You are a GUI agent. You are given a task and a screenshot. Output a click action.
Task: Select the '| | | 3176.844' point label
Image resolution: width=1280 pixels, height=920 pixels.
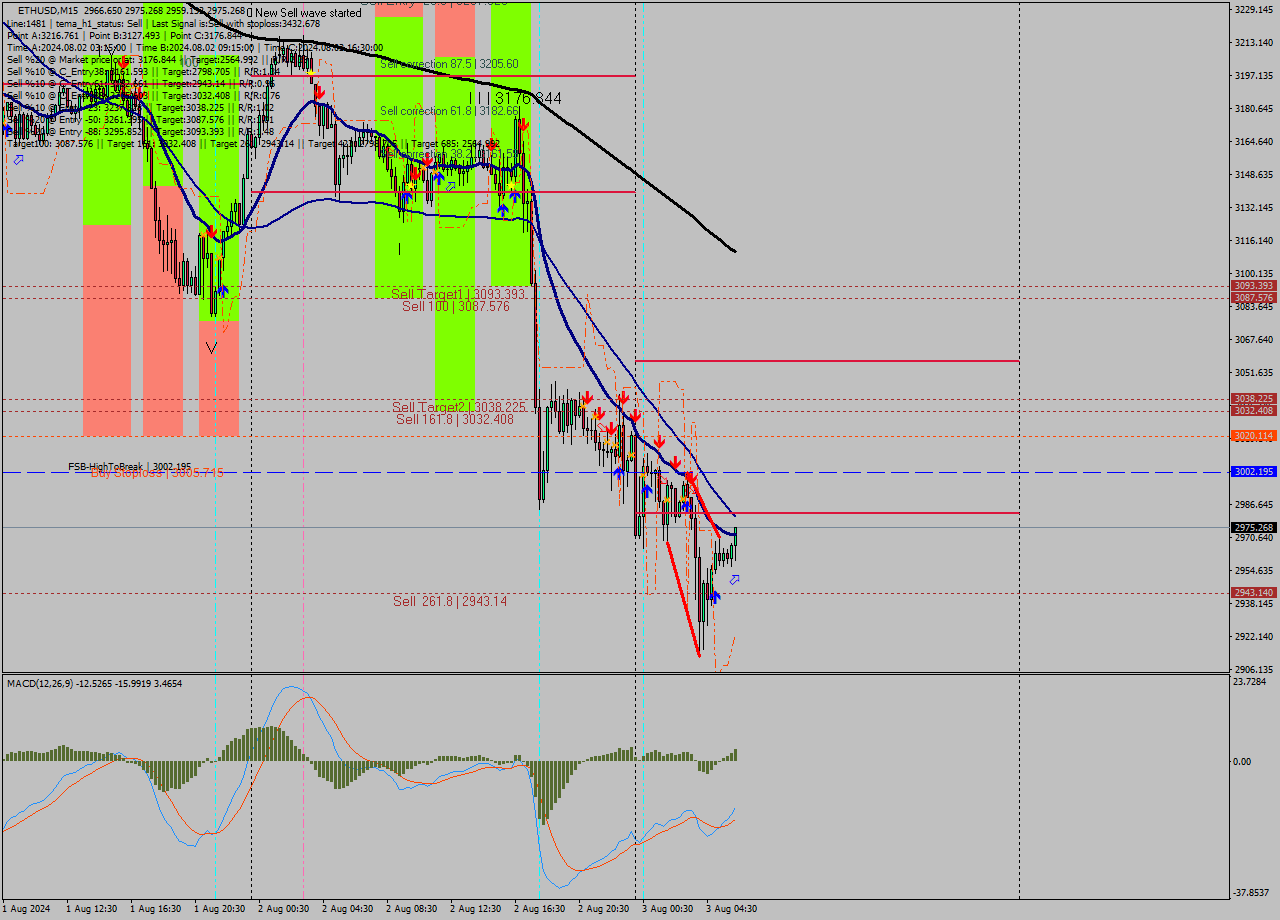(x=516, y=98)
